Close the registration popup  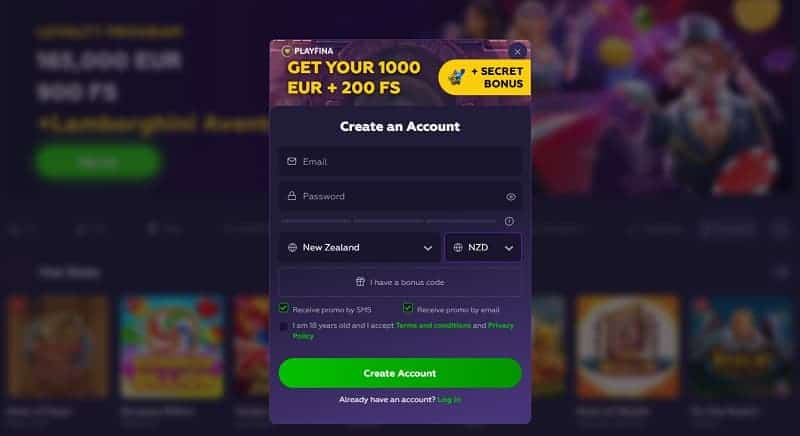click(x=517, y=52)
